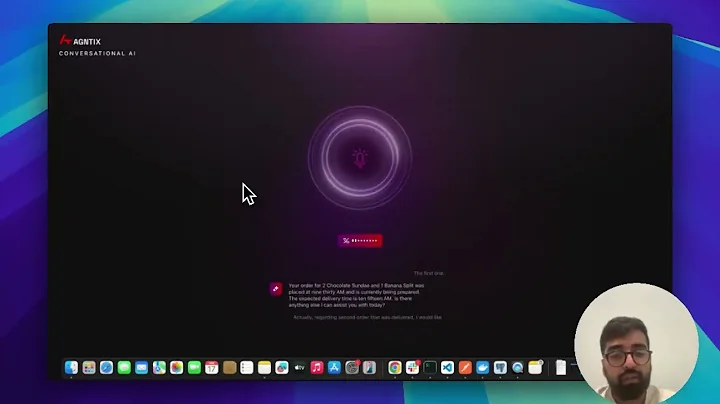
Task: Open Reminders in the dock
Action: point(247,367)
